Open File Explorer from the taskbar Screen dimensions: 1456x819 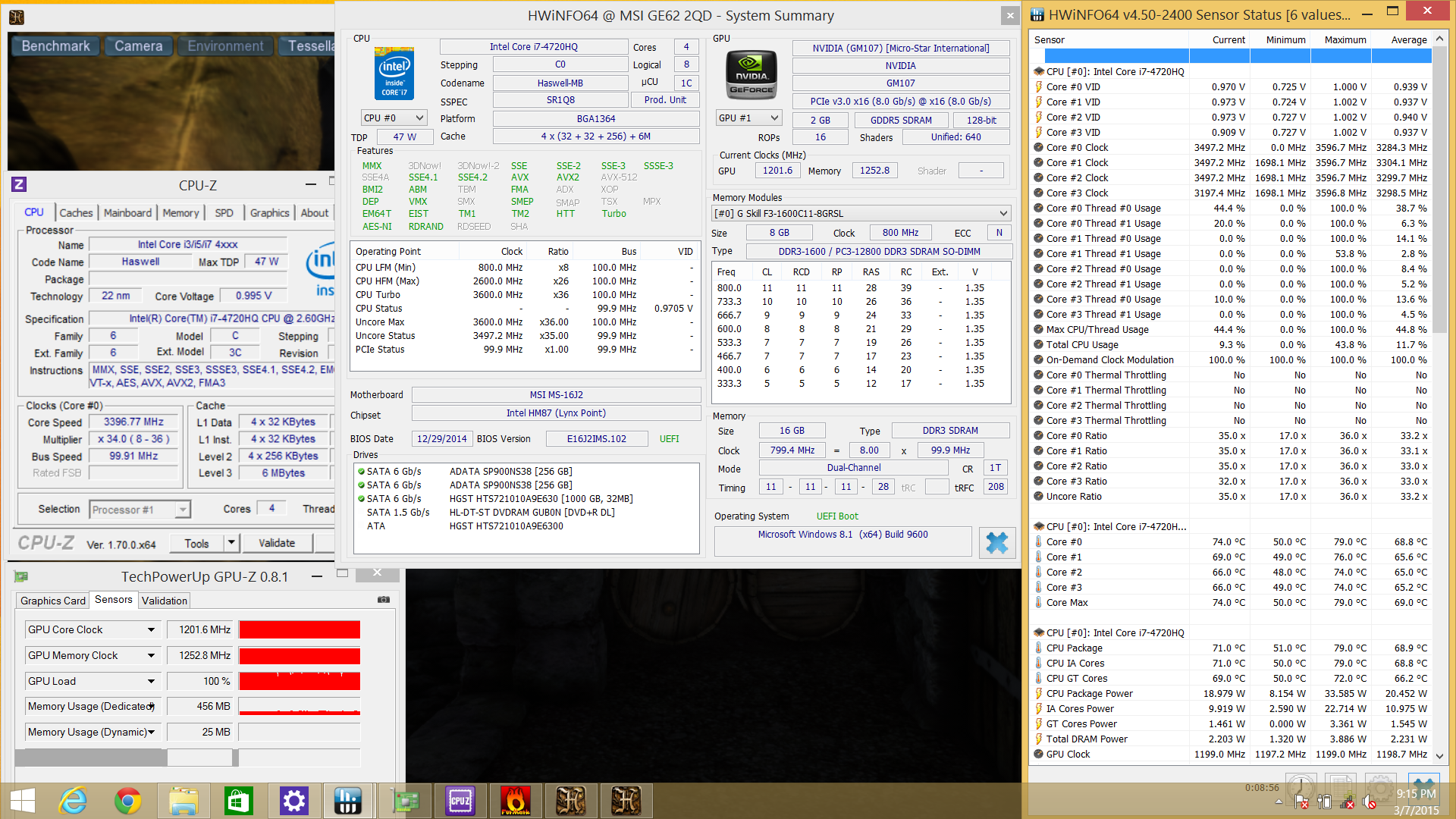tap(184, 801)
